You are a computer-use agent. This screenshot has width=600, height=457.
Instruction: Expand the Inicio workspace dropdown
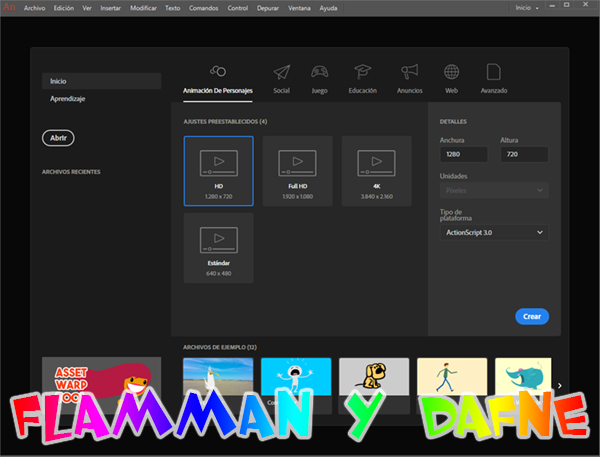(527, 8)
